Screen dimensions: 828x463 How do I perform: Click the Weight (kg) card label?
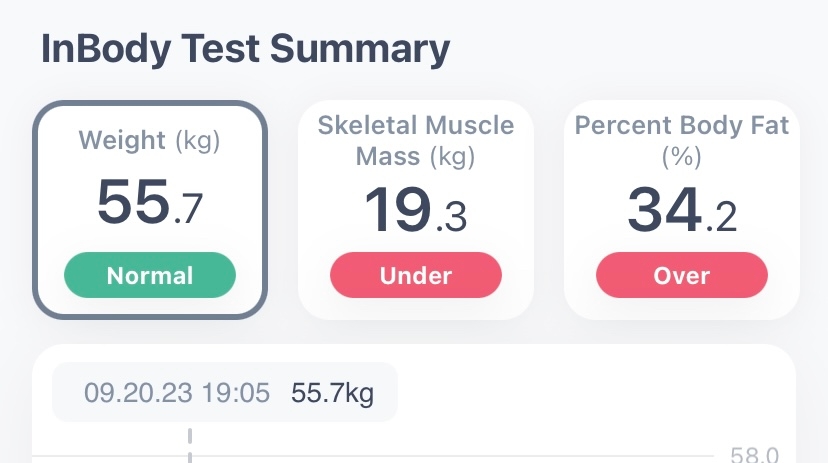click(150, 142)
